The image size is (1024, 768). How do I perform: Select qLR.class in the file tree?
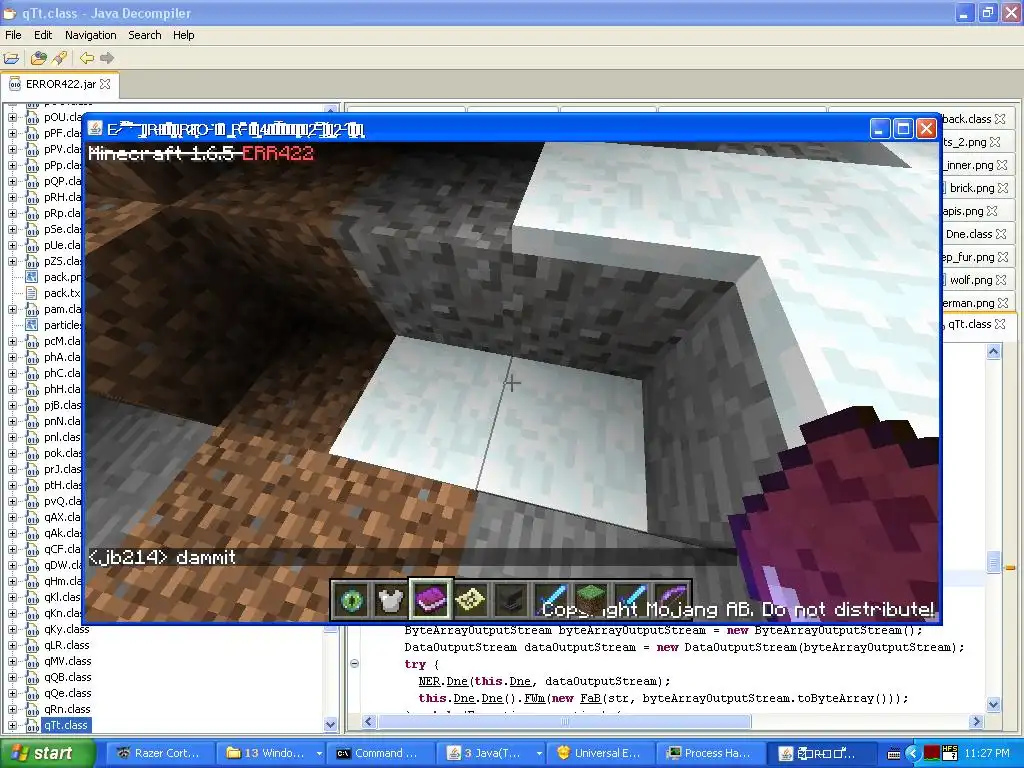pos(67,645)
